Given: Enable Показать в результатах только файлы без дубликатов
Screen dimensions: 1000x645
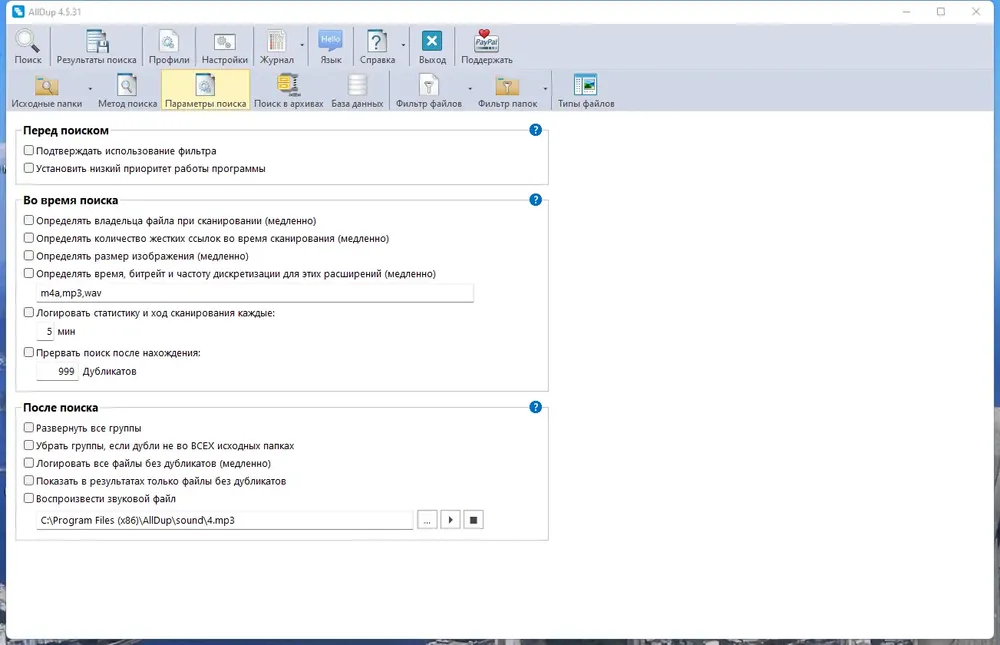Looking at the screenshot, I should [29, 480].
